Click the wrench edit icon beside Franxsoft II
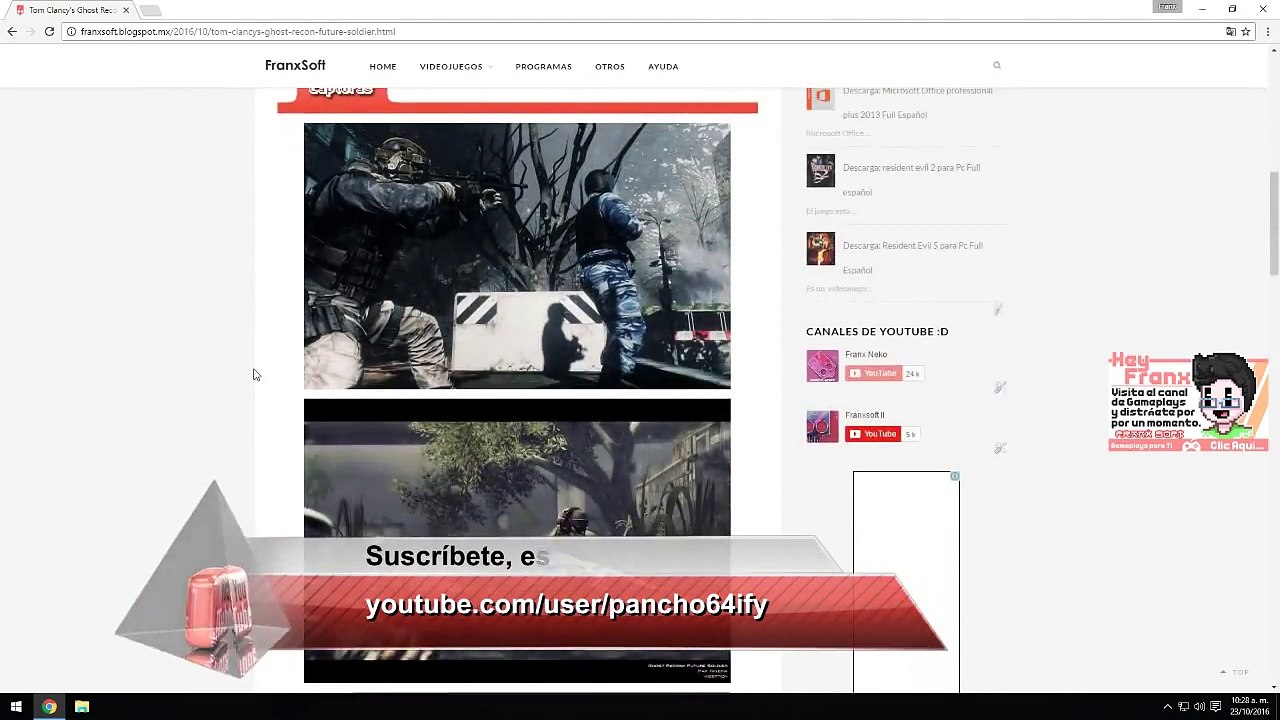The image size is (1280, 720). coord(999,448)
